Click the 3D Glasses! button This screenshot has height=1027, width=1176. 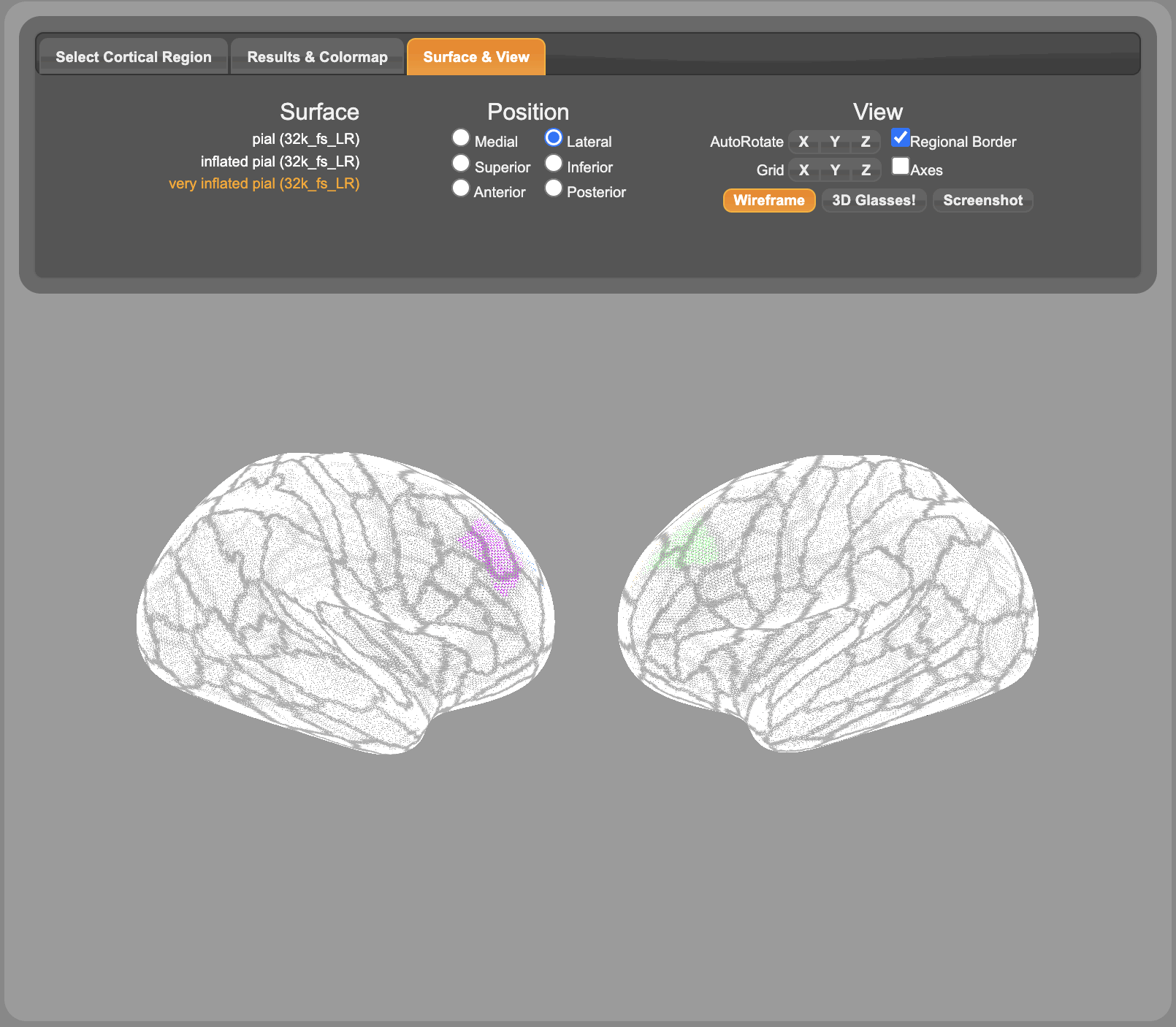(x=874, y=200)
